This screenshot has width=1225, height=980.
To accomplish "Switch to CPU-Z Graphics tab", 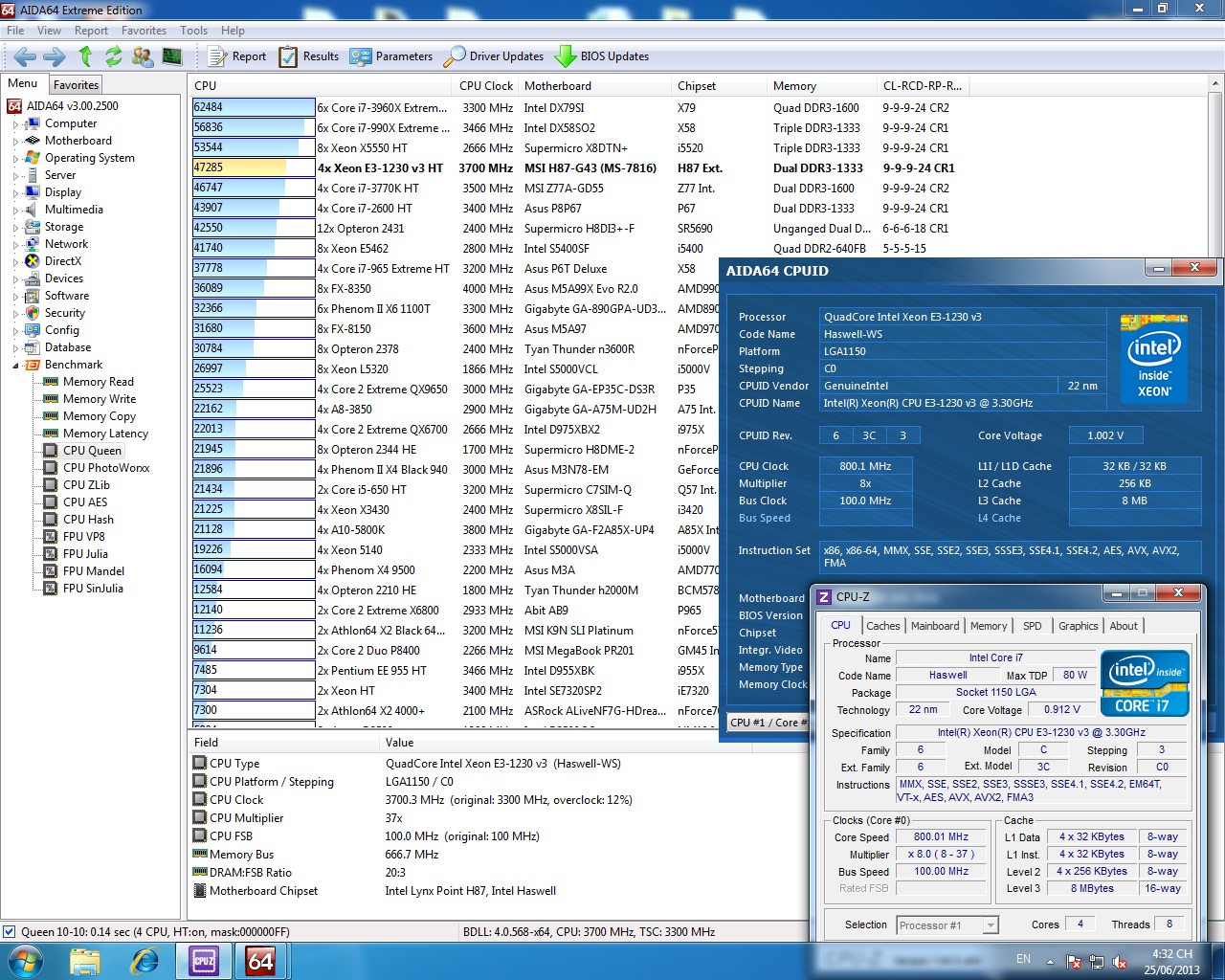I will point(1078,626).
